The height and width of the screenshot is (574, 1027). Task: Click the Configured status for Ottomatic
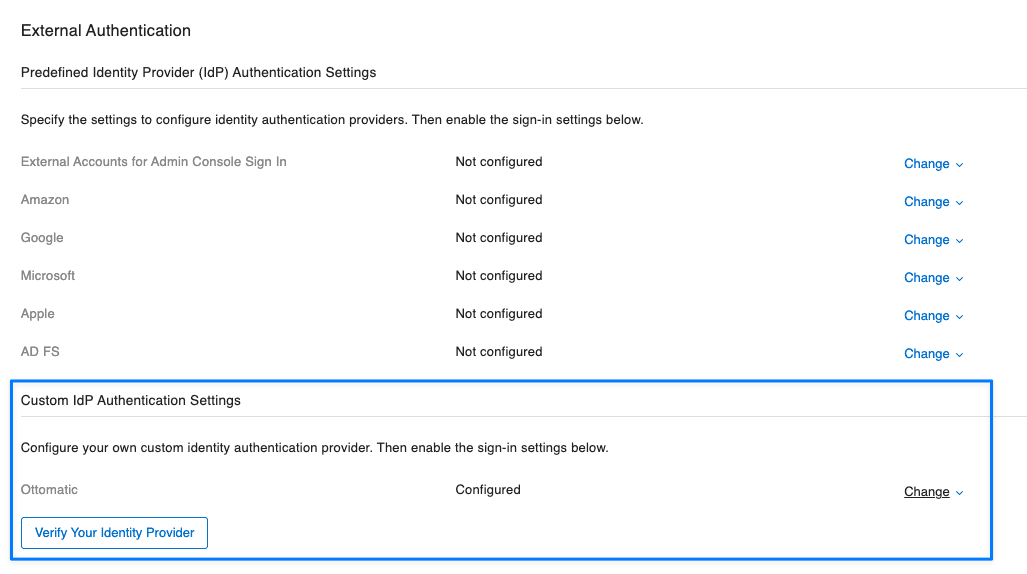(x=488, y=490)
